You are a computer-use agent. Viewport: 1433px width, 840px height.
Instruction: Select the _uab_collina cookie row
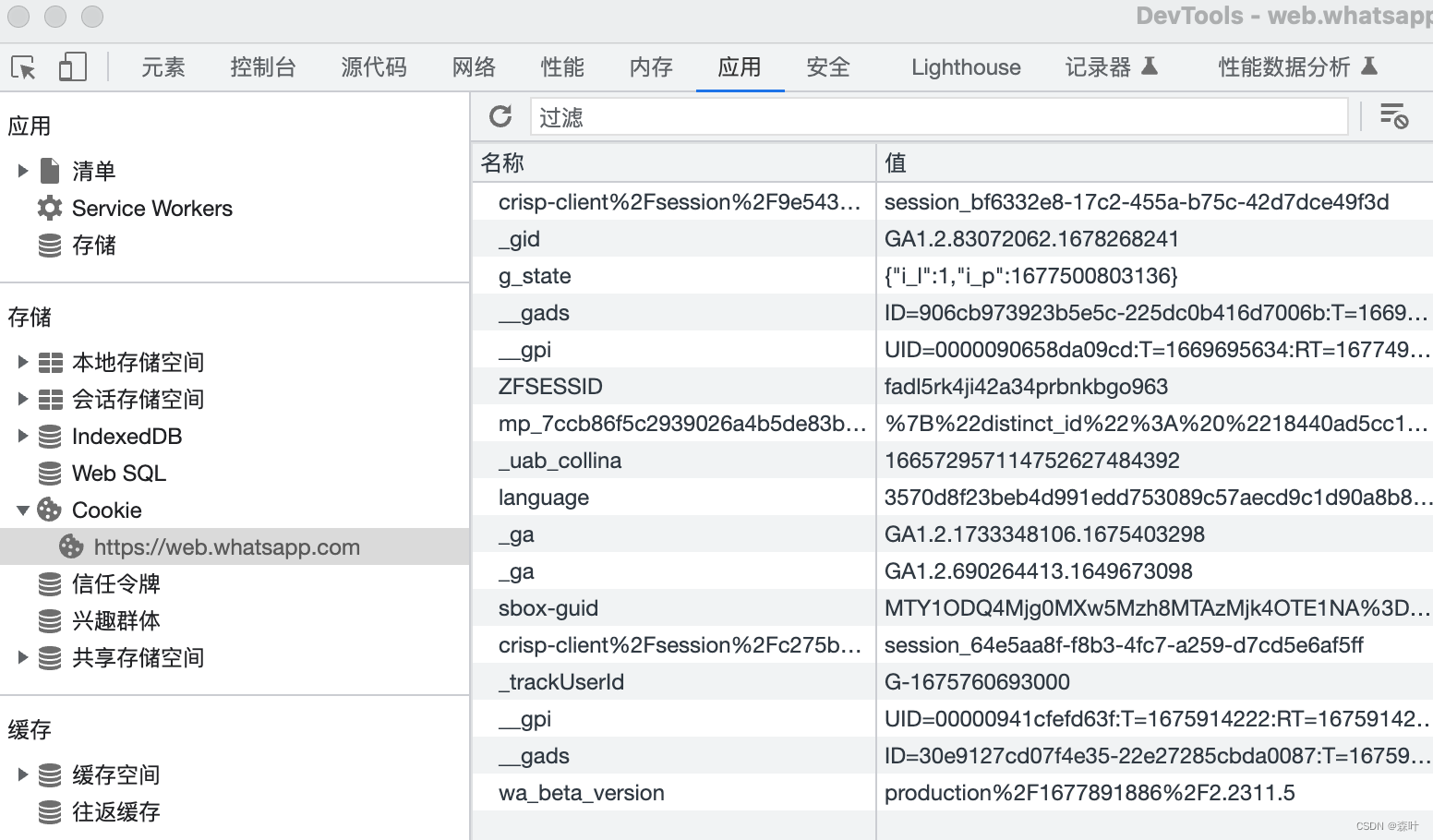click(952, 461)
